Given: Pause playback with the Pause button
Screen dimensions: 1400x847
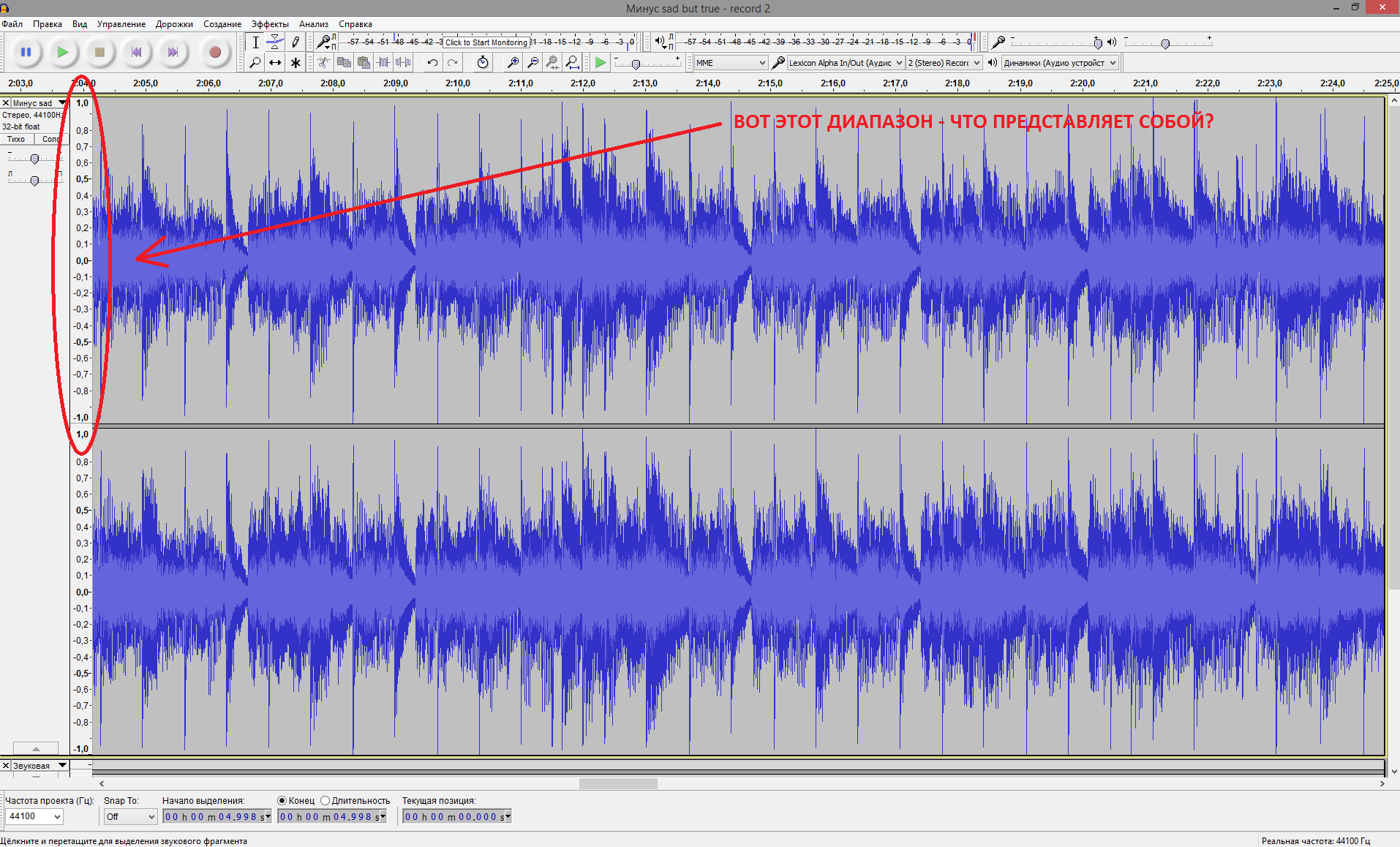Looking at the screenshot, I should point(26,52).
